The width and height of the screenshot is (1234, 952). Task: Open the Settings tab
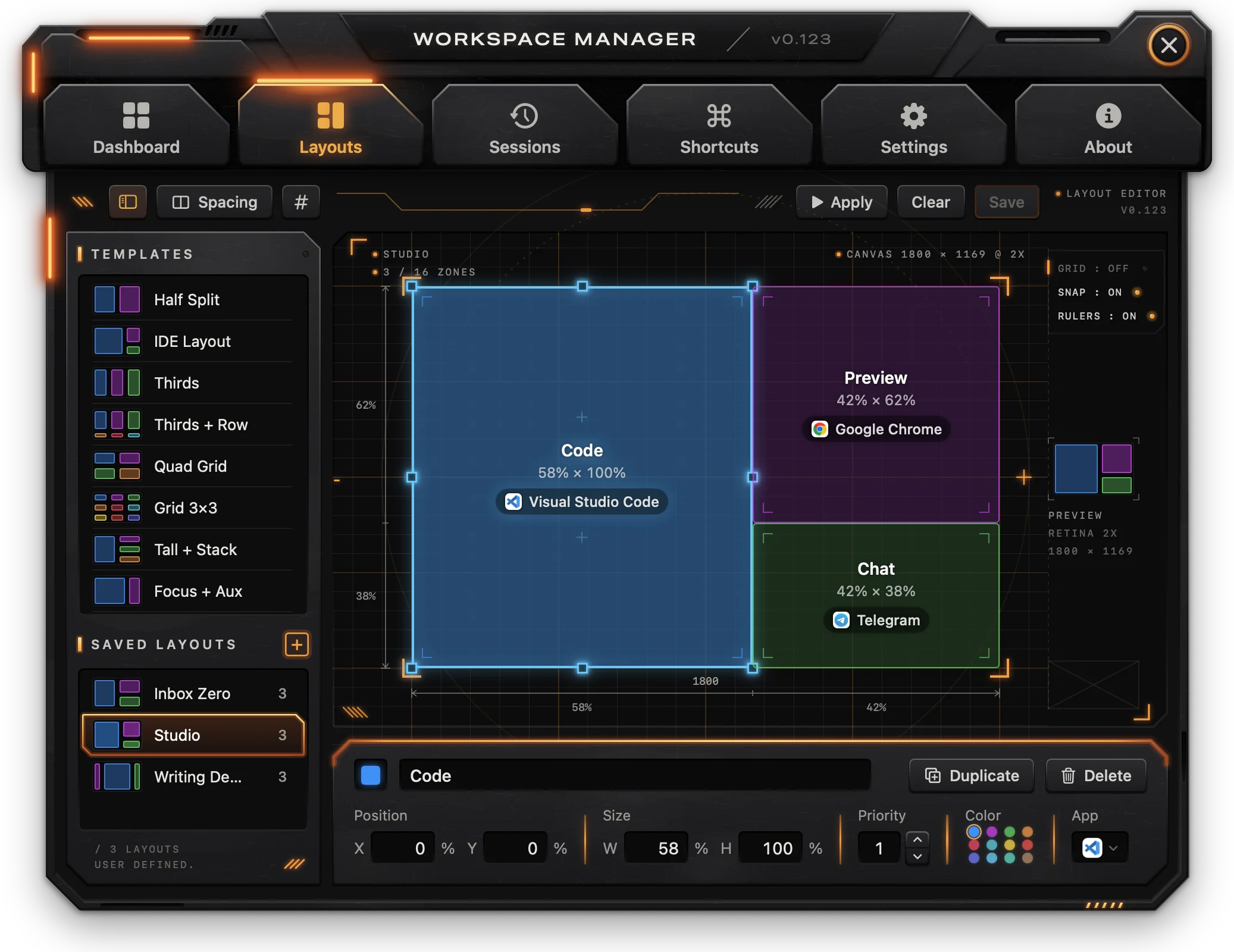(913, 126)
